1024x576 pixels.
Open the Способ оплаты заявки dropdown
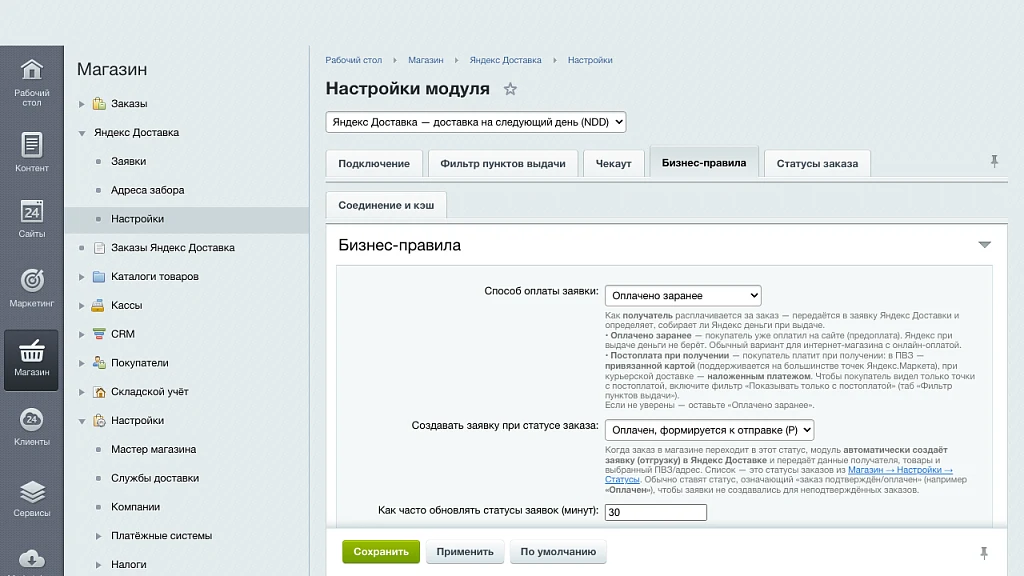point(683,295)
